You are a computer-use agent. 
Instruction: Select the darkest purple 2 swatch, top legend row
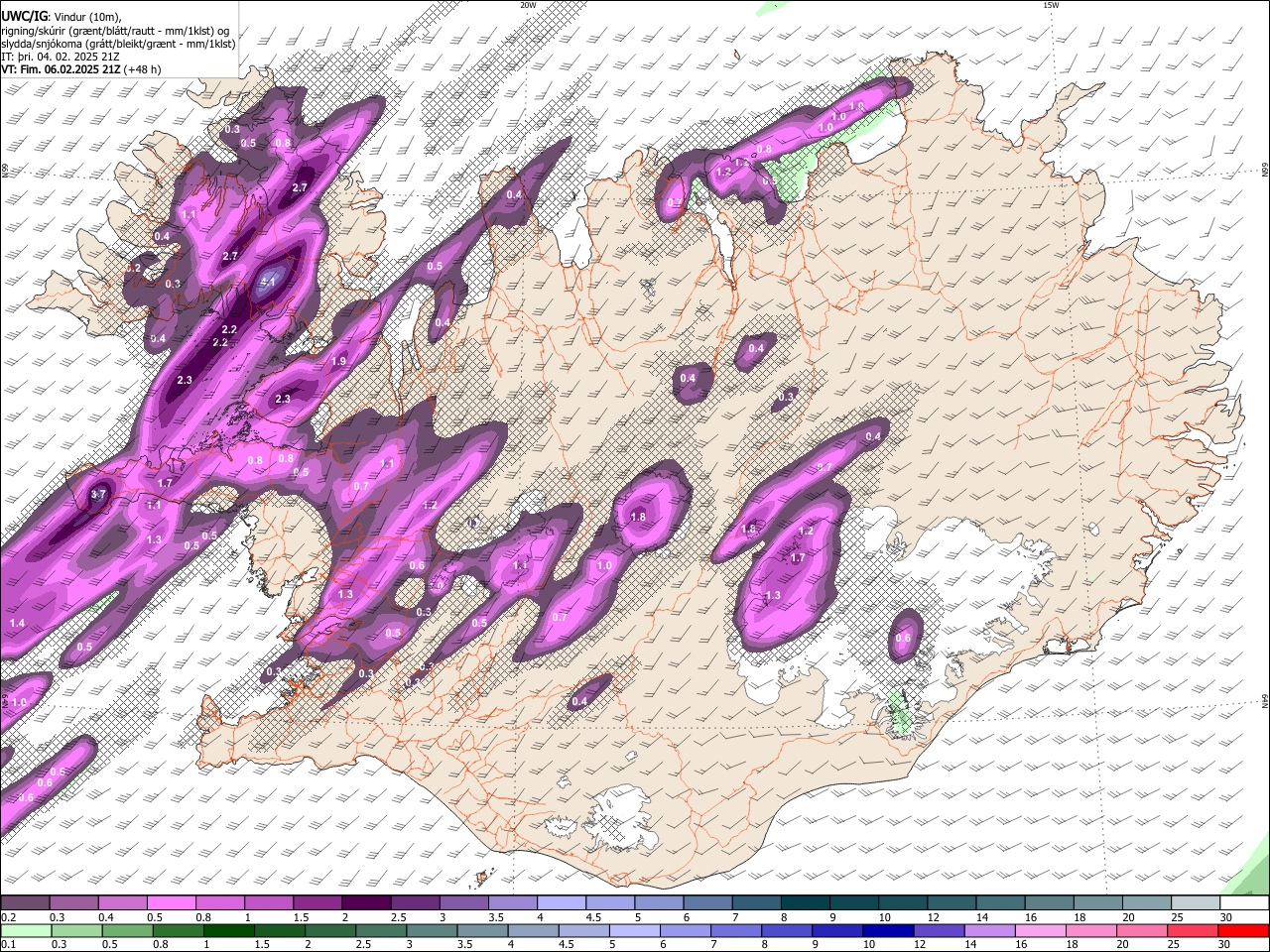tap(366, 903)
